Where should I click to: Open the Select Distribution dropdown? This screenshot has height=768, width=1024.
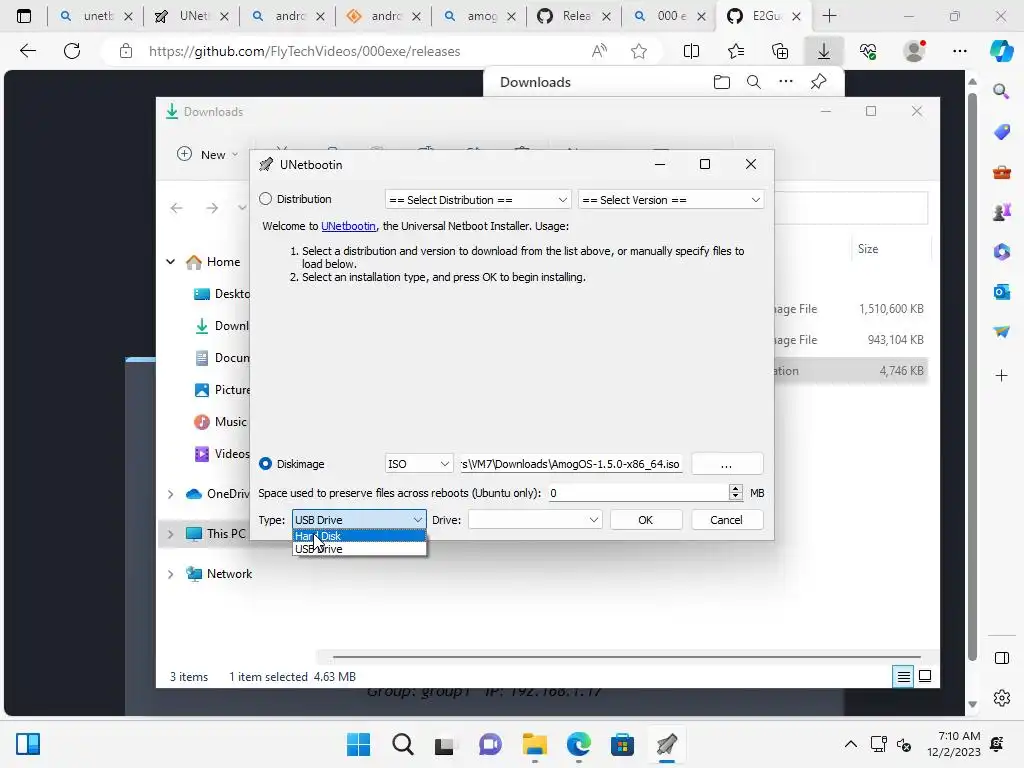tap(478, 200)
